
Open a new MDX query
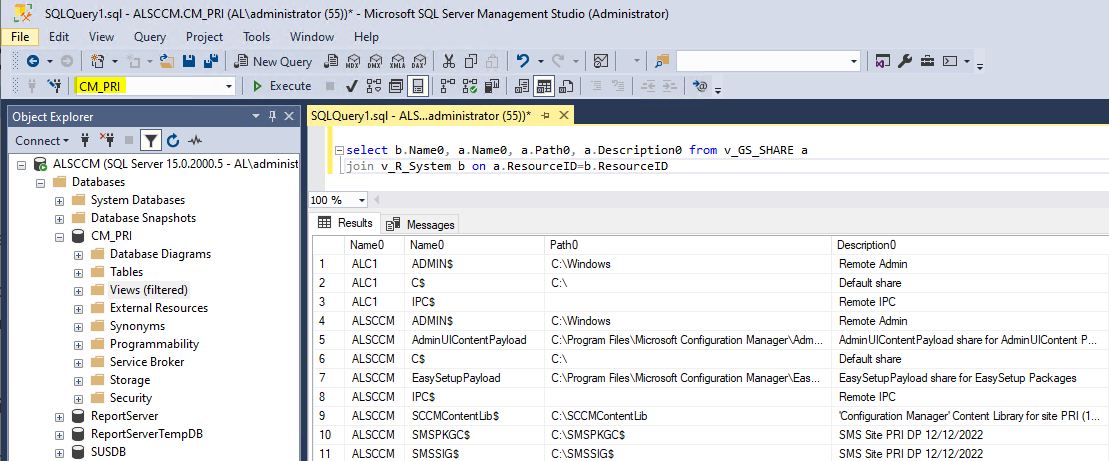pos(353,62)
